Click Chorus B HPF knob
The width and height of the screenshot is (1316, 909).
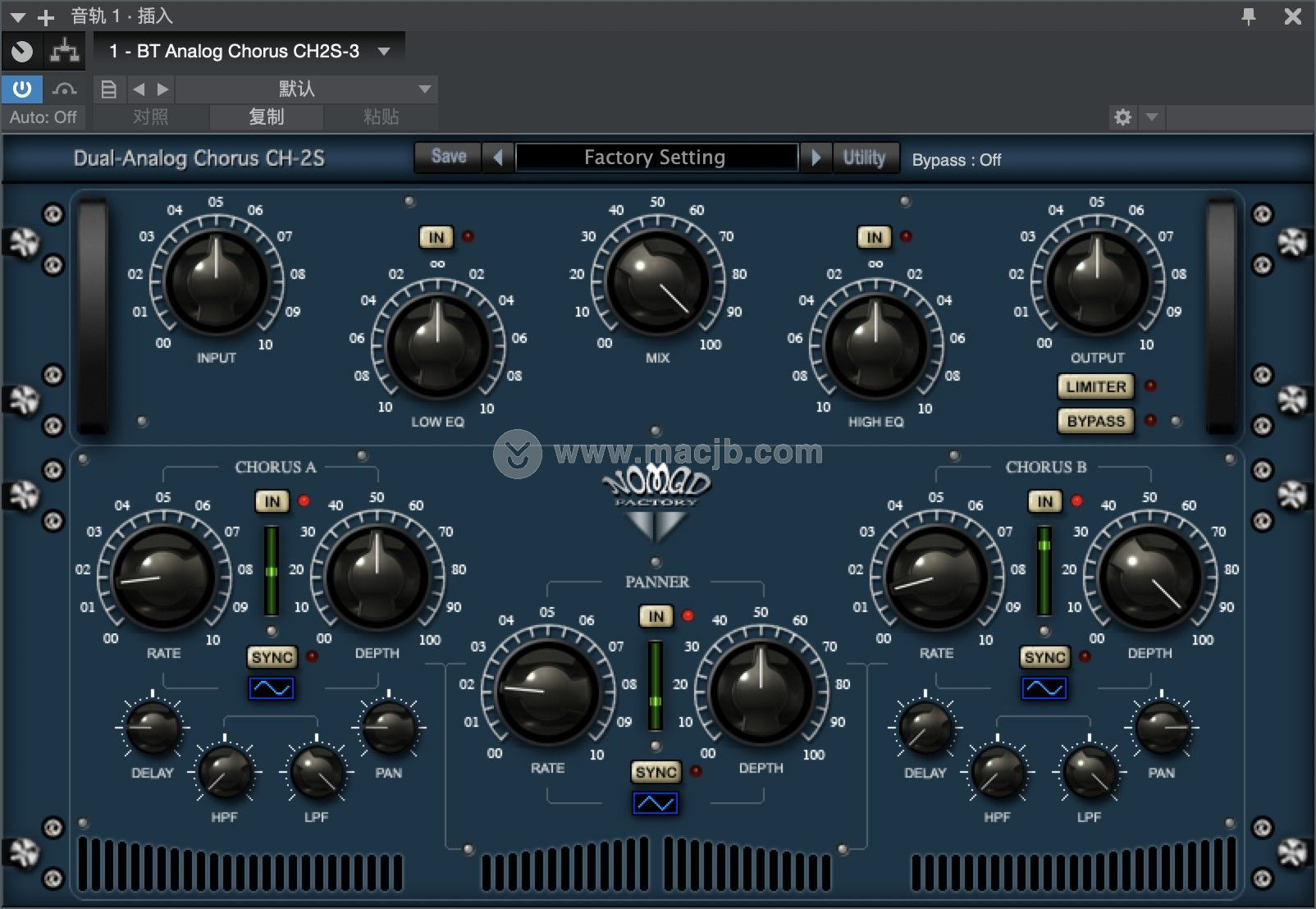tap(998, 772)
